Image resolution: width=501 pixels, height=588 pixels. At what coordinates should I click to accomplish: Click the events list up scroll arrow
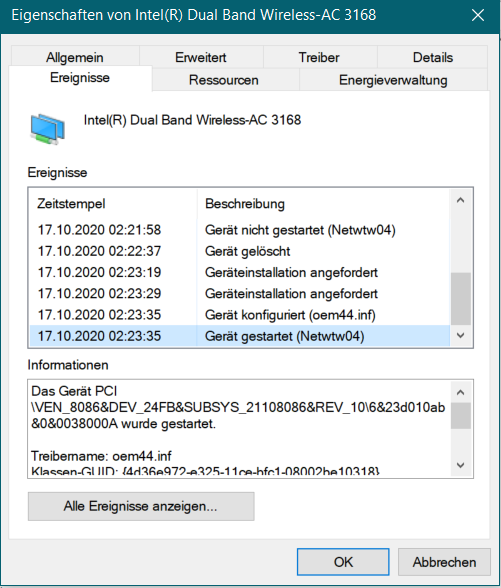tap(460, 200)
